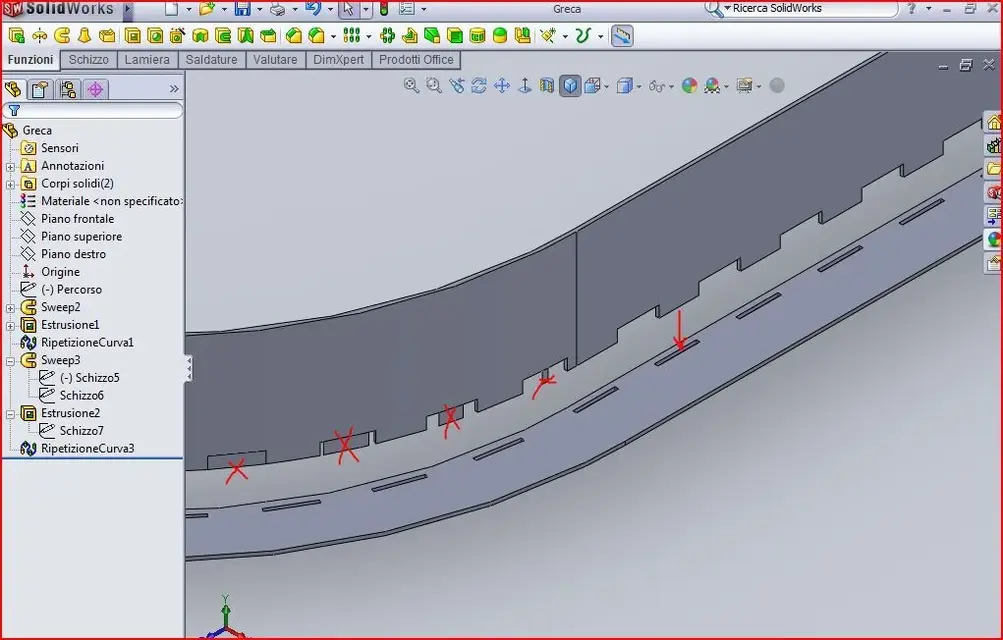Open the Hide/Show items dropdown arrow
The height and width of the screenshot is (640, 1003).
[x=672, y=86]
